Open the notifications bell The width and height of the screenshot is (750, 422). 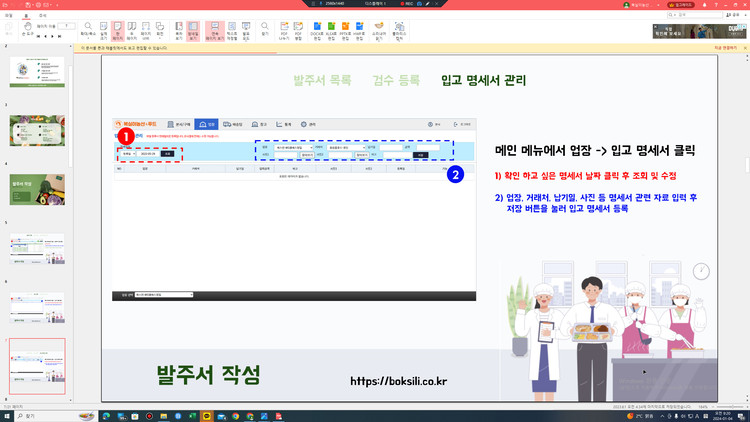tap(704, 5)
